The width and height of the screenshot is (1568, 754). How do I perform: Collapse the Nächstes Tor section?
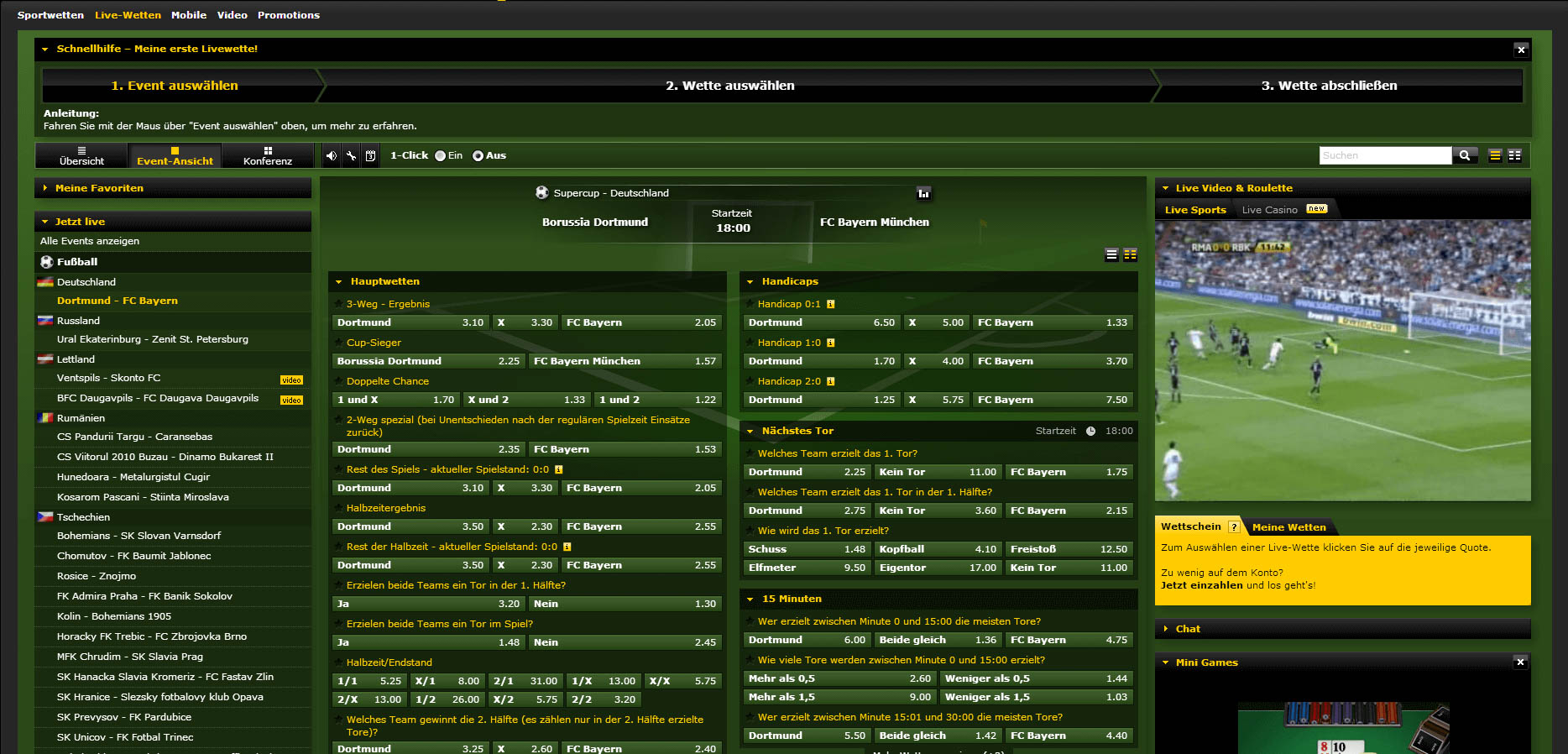750,432
